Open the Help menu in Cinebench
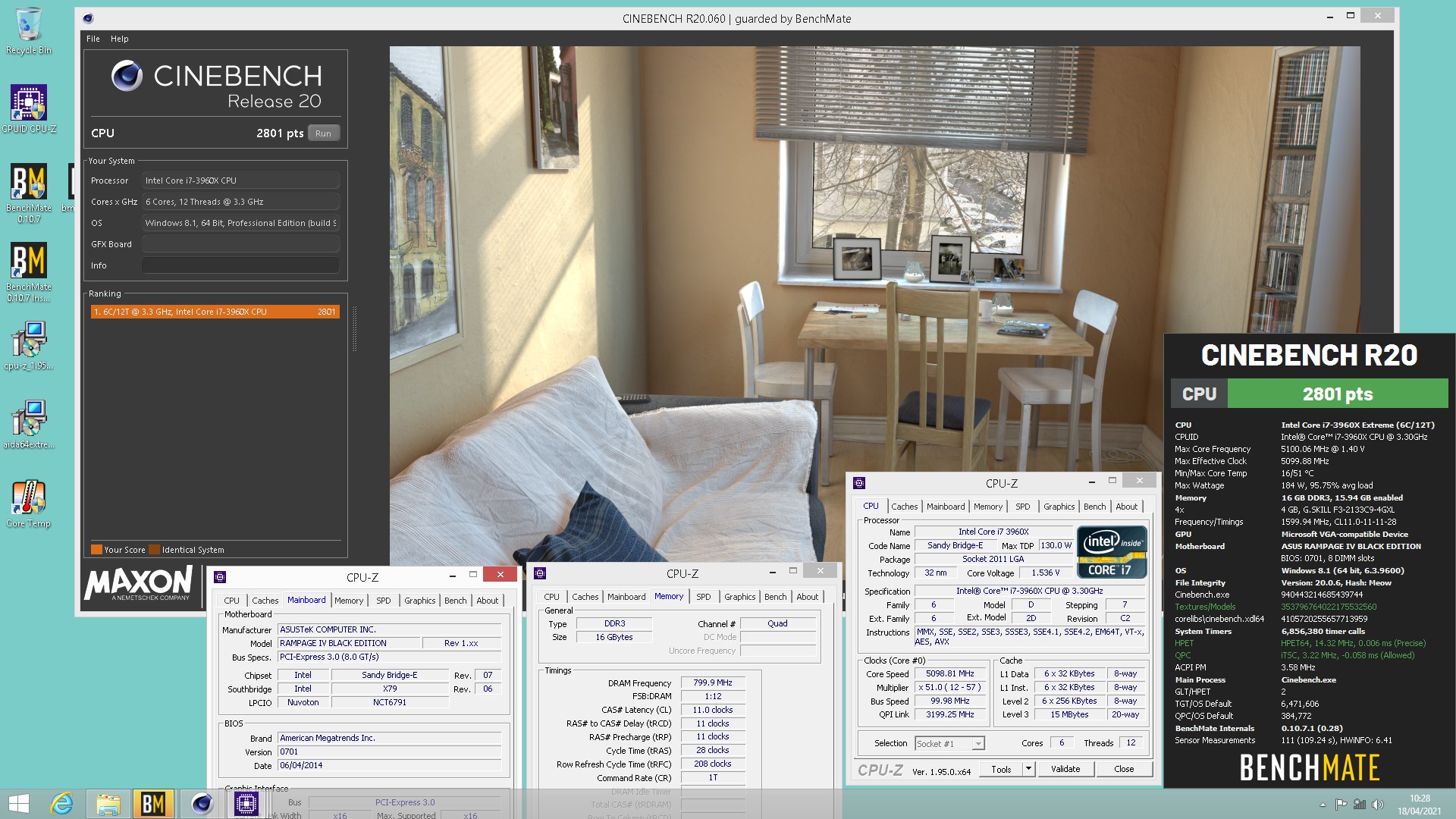The width and height of the screenshot is (1456, 819). pyautogui.click(x=120, y=39)
